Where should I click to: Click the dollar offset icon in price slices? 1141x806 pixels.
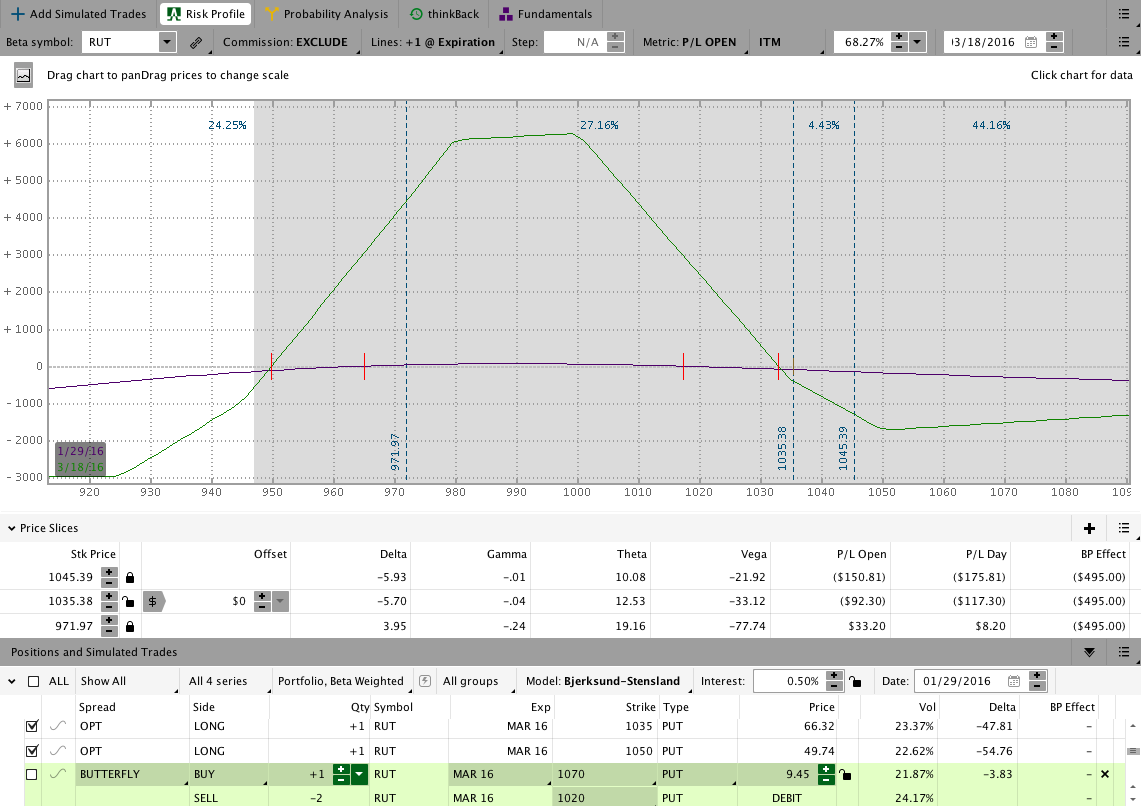[152, 601]
